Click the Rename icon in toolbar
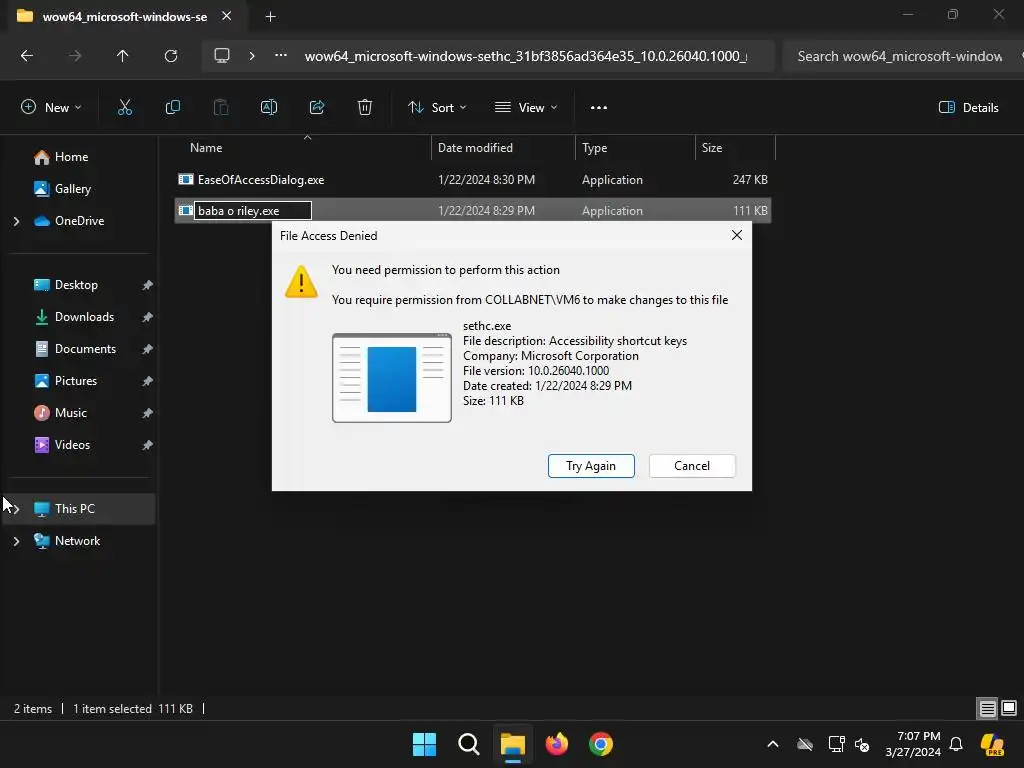This screenshot has width=1024, height=768. coord(269,108)
